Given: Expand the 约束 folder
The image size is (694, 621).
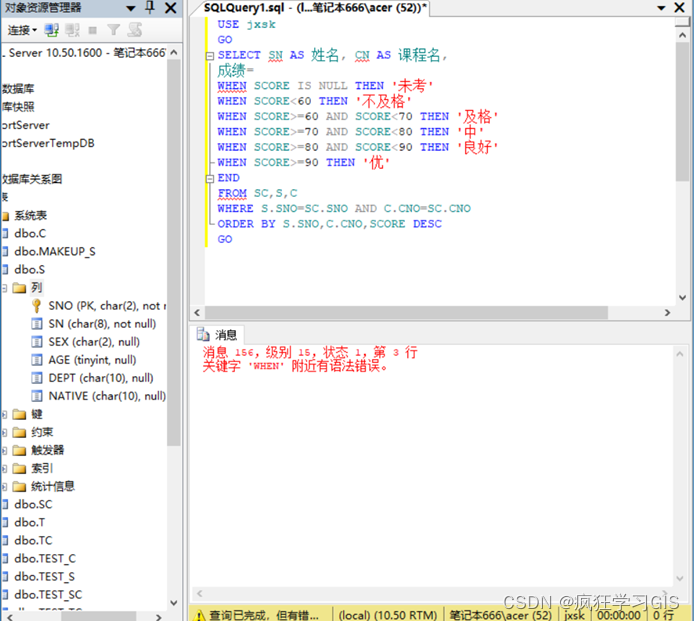Looking at the screenshot, I should click(x=4, y=432).
